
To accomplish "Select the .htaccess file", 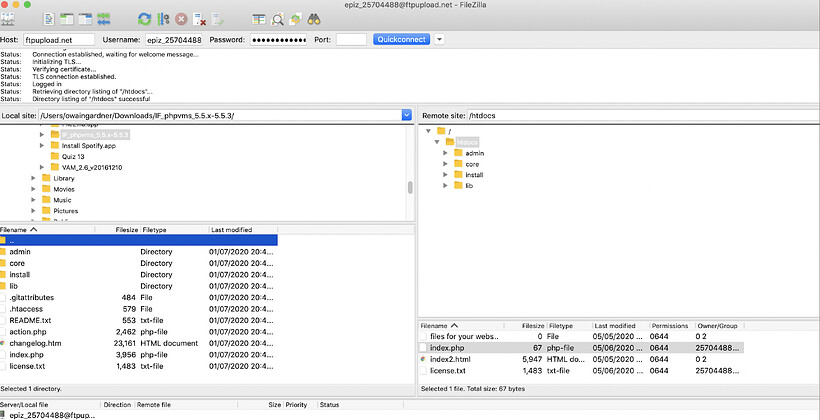I will (x=139, y=309).
